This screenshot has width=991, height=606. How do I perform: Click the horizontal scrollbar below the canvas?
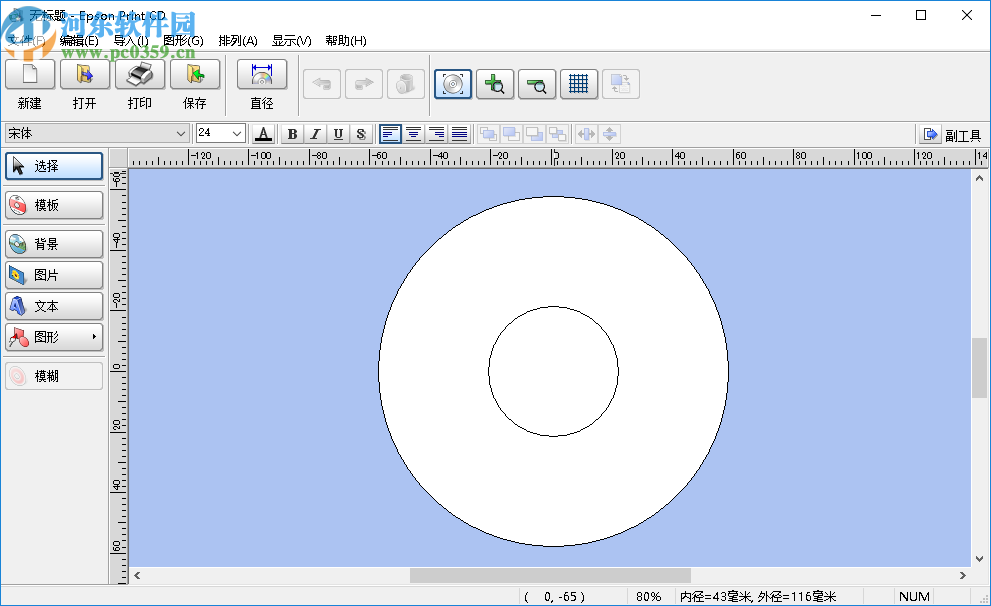click(x=550, y=574)
